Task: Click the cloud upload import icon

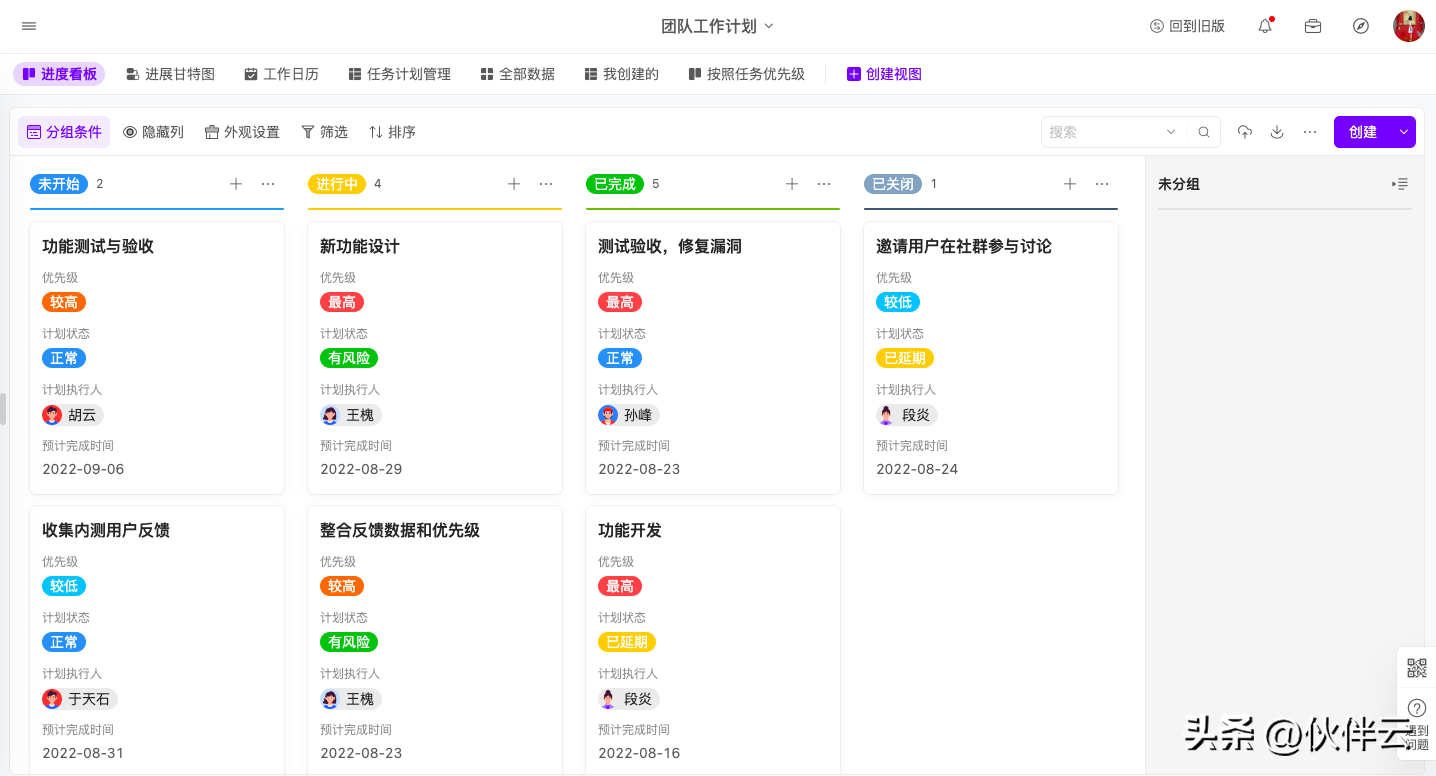Action: (x=1245, y=132)
